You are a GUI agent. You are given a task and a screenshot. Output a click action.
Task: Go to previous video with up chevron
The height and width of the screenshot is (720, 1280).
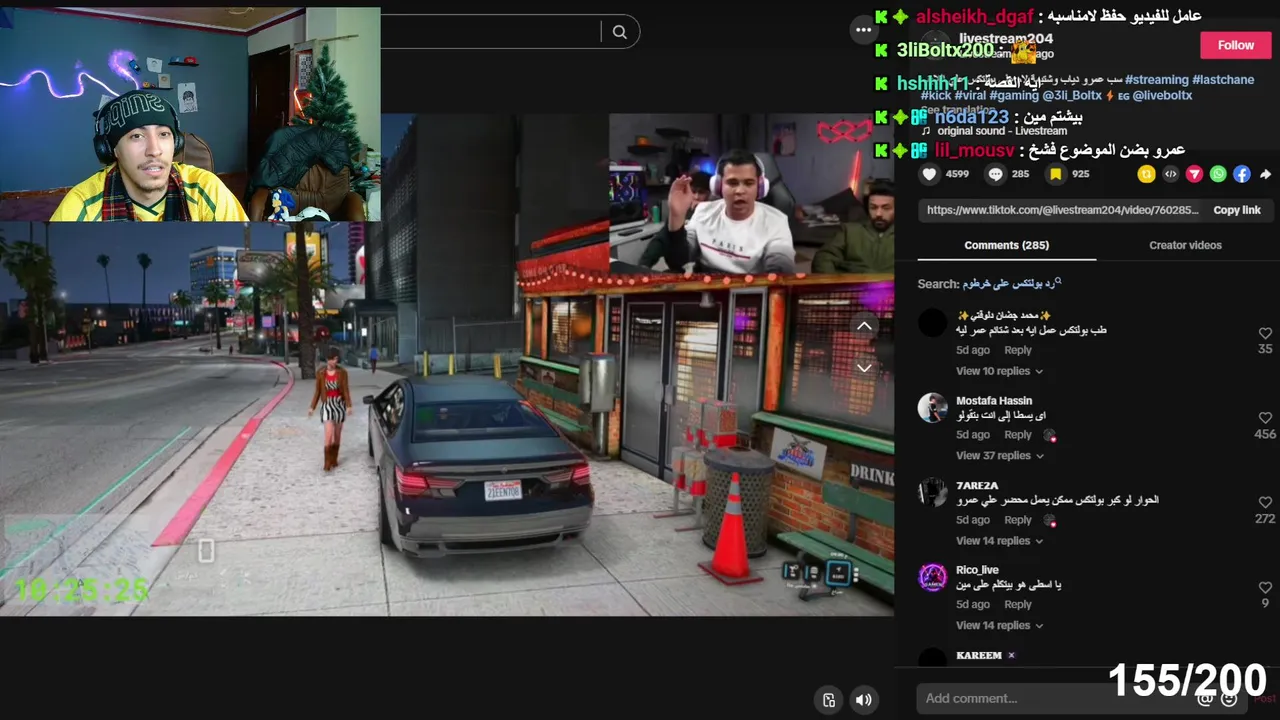pyautogui.click(x=864, y=326)
